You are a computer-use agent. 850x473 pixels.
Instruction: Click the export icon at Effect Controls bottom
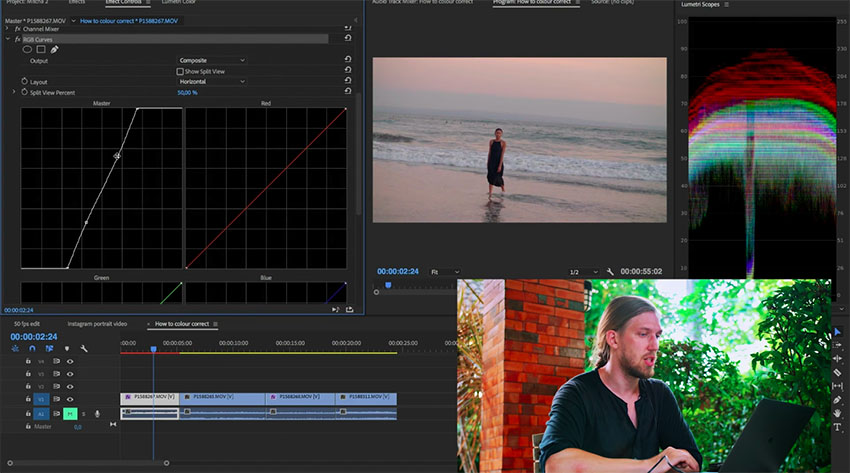click(x=350, y=309)
